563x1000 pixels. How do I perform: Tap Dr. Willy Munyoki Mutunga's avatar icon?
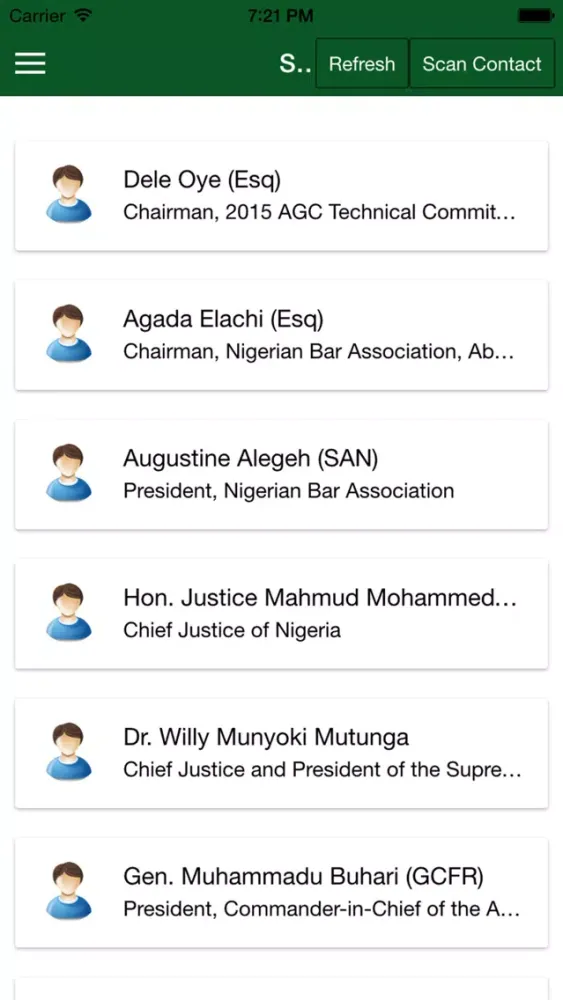pyautogui.click(x=68, y=752)
